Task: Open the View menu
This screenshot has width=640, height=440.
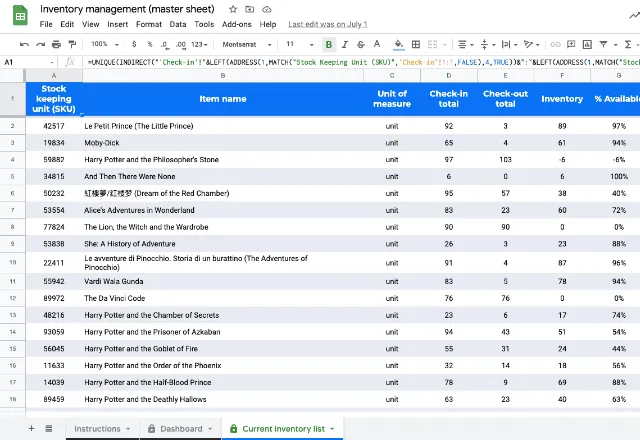Action: pos(91,24)
